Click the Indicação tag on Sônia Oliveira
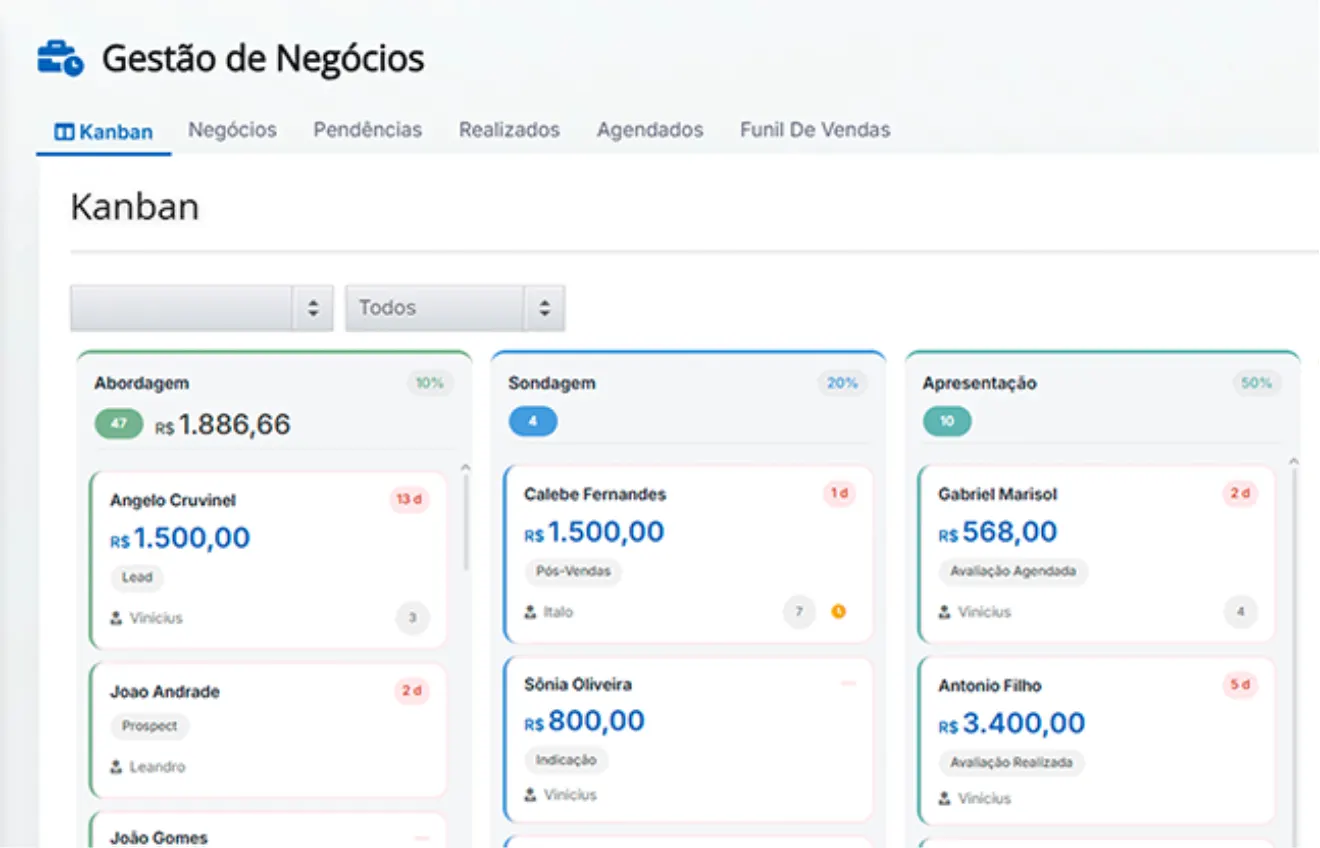Image resolution: width=1320 pixels, height=848 pixels. 566,760
